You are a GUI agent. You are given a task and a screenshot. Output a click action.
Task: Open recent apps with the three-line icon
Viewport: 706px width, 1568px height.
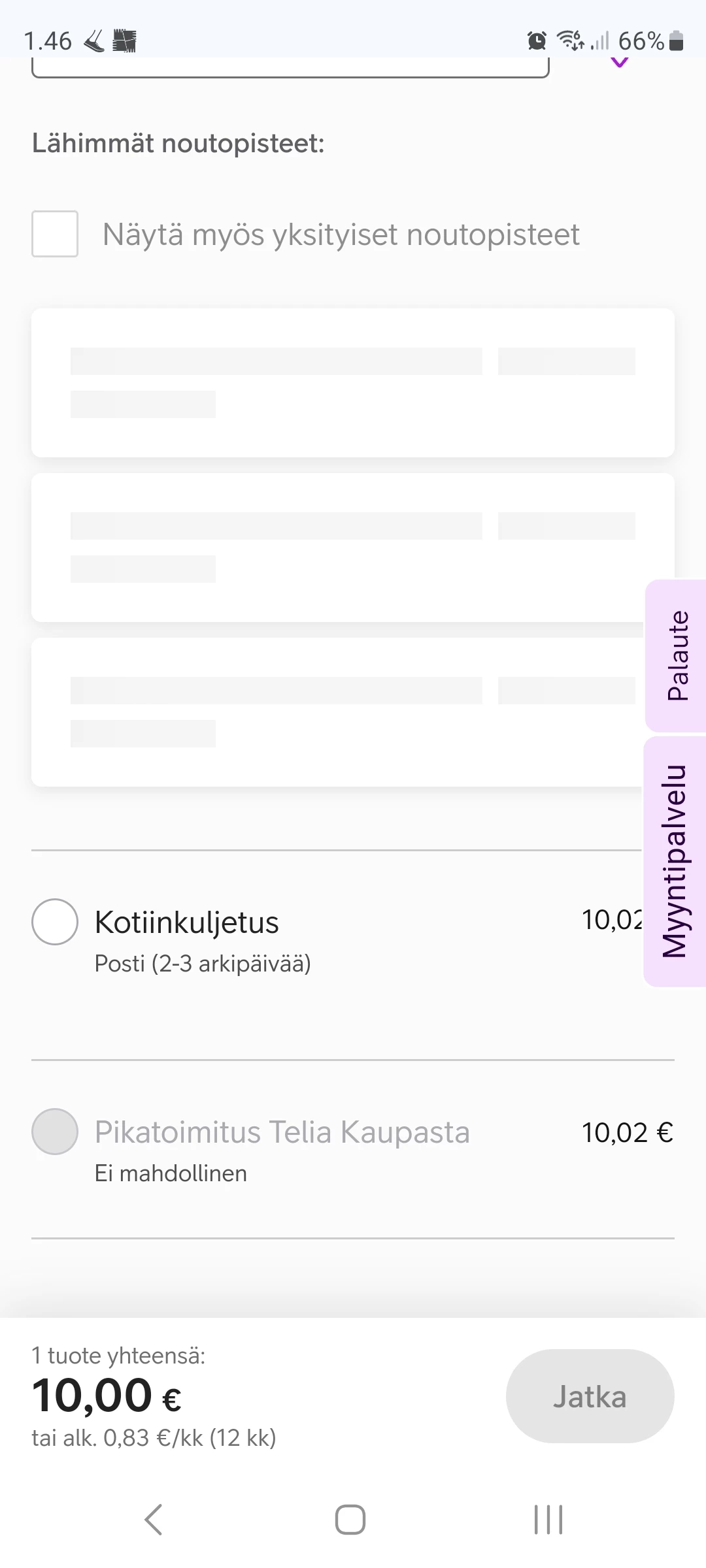pyautogui.click(x=548, y=1519)
